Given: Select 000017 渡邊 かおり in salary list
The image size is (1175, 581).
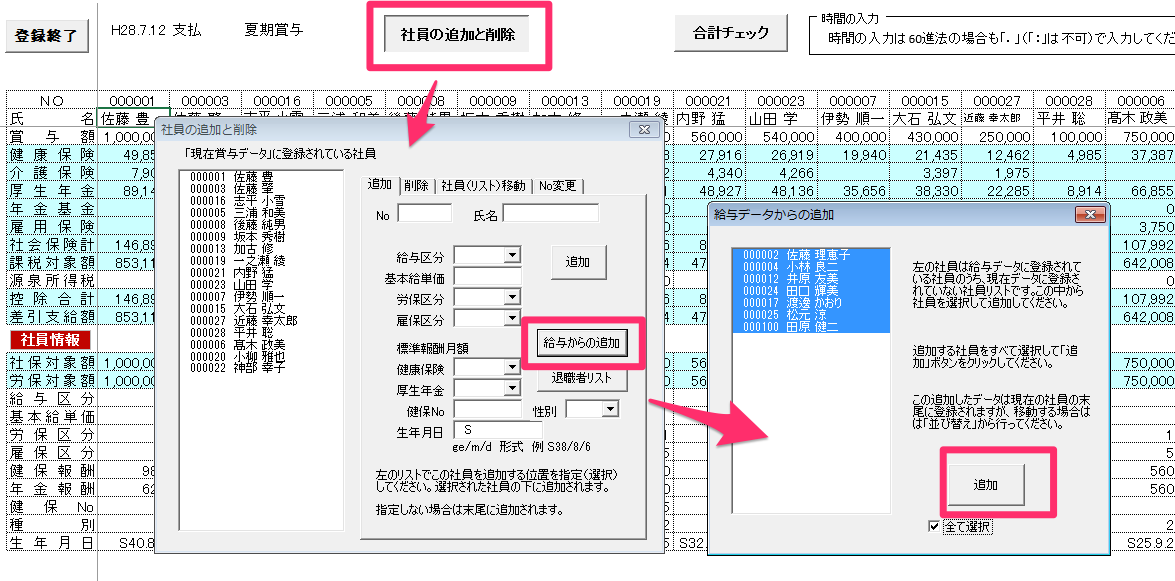Looking at the screenshot, I should click(811, 303).
